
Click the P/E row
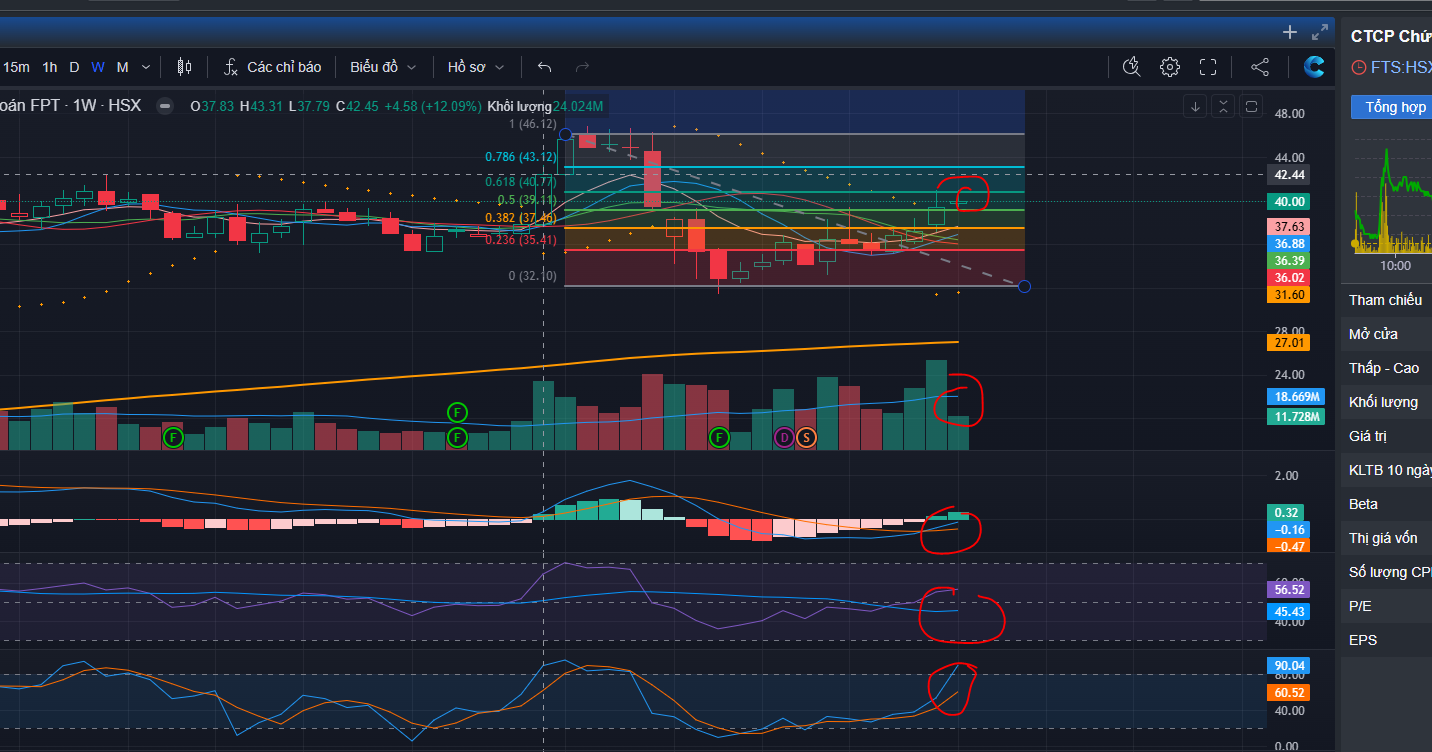(1386, 606)
